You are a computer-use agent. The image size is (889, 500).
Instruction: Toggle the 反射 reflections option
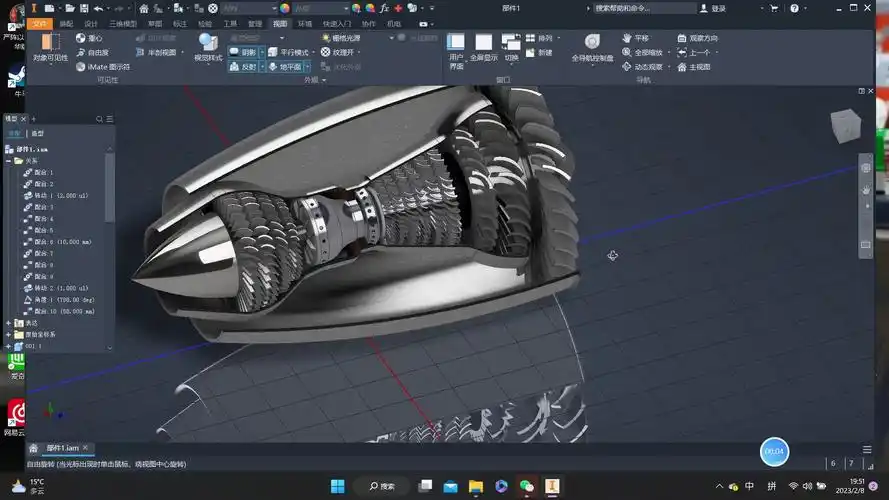[x=243, y=67]
